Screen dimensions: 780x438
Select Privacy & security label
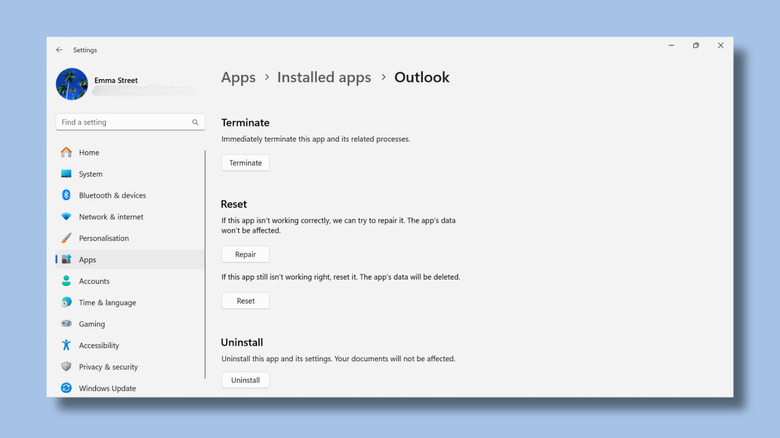tap(108, 366)
